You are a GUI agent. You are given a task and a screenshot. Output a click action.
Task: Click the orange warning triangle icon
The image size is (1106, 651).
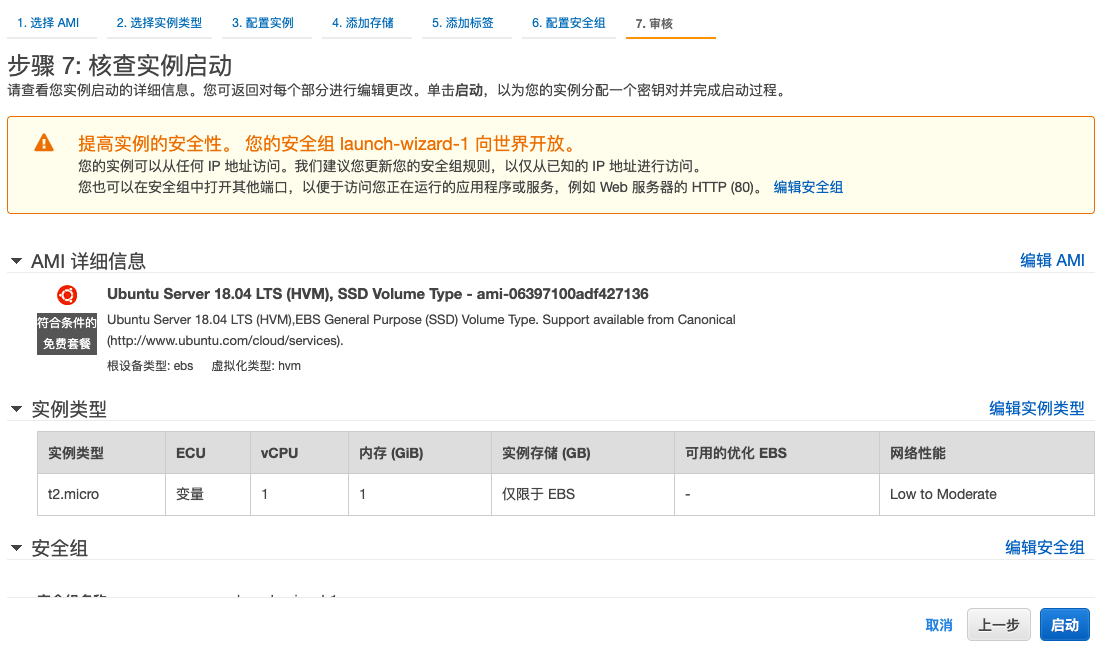[x=44, y=143]
